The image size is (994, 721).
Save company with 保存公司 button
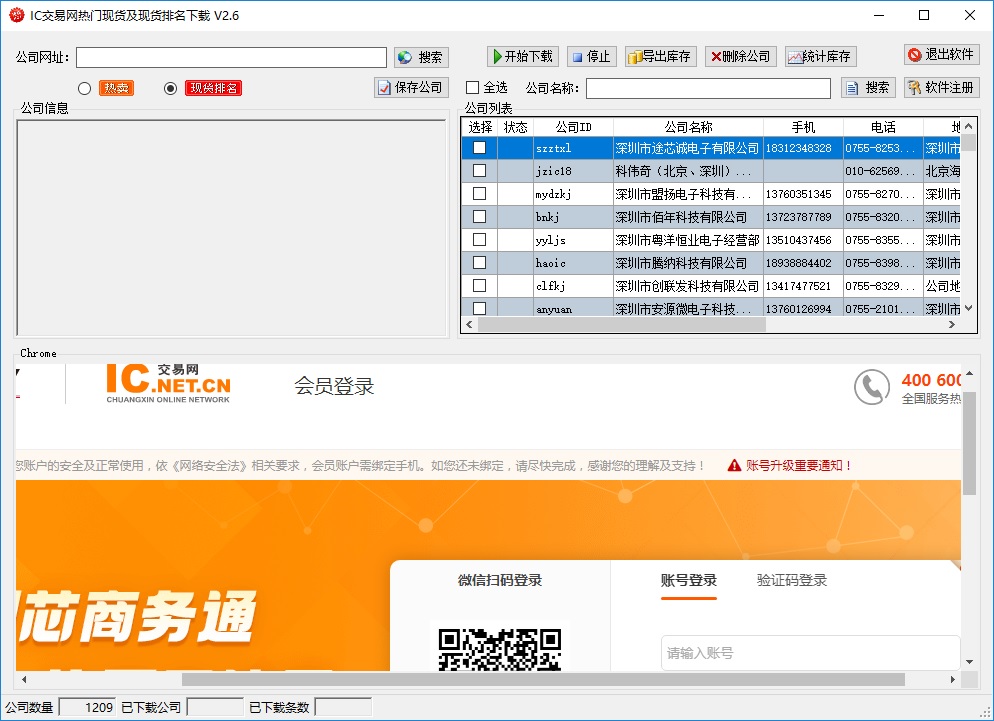[x=411, y=87]
